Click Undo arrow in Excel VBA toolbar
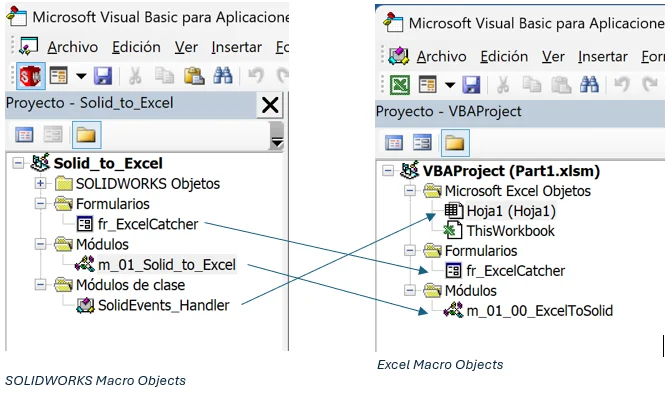 click(x=622, y=84)
